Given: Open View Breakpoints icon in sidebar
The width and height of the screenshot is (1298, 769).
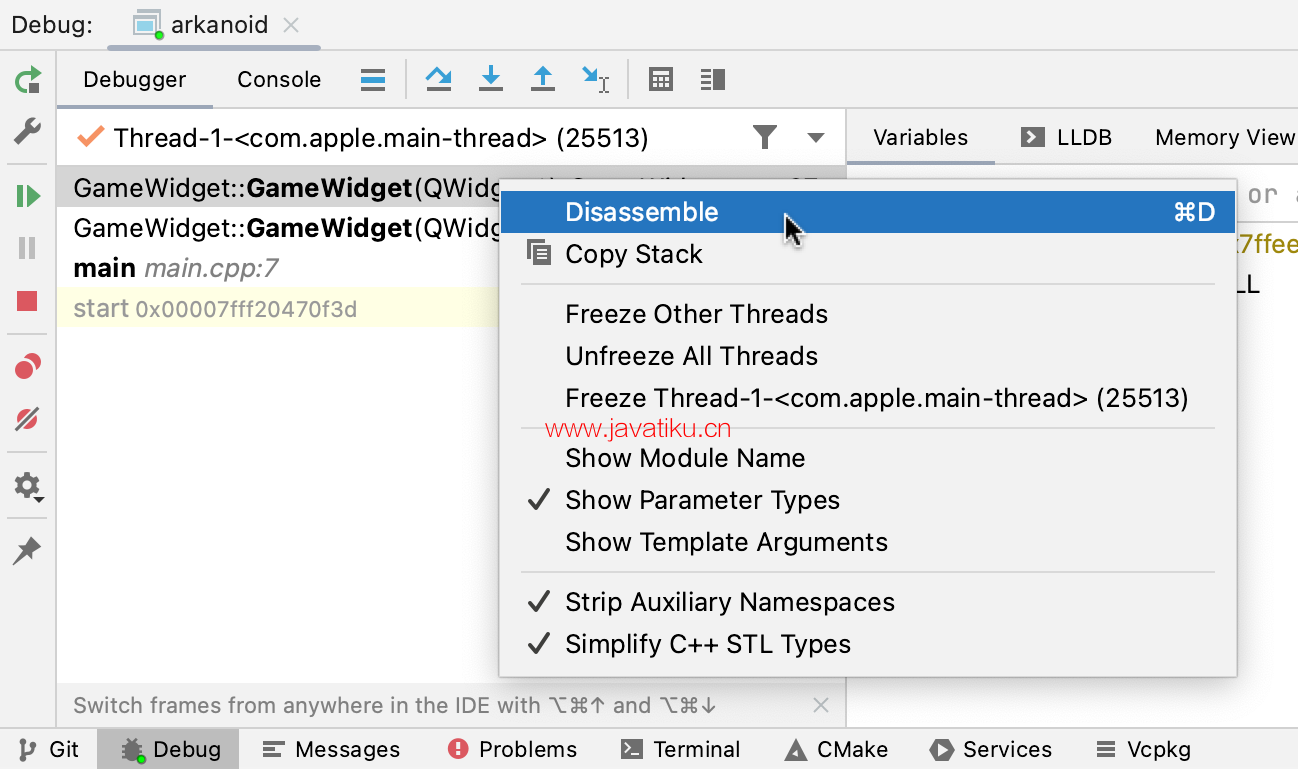Looking at the screenshot, I should click(27, 367).
